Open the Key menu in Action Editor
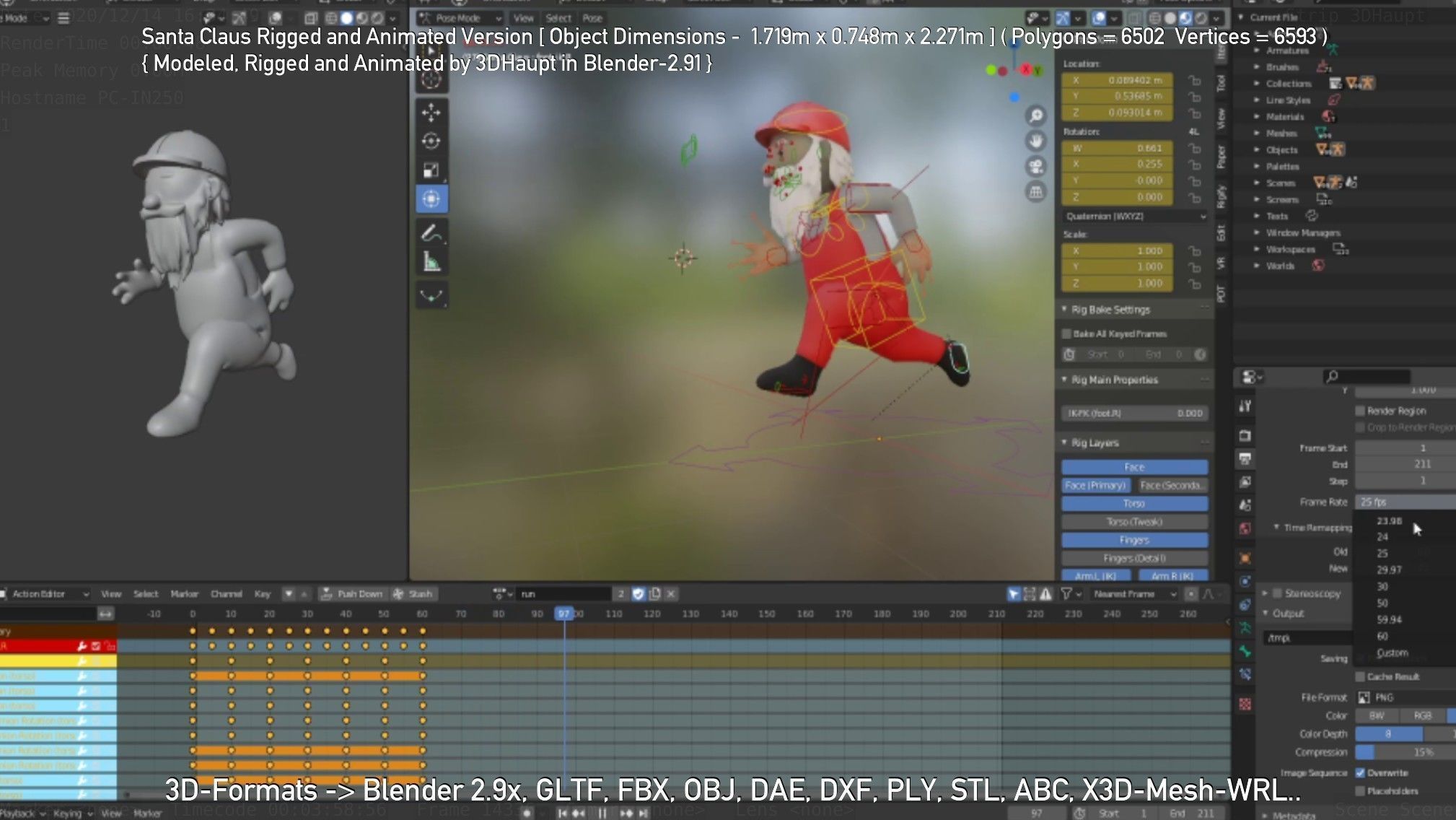1456x820 pixels. pyautogui.click(x=263, y=594)
